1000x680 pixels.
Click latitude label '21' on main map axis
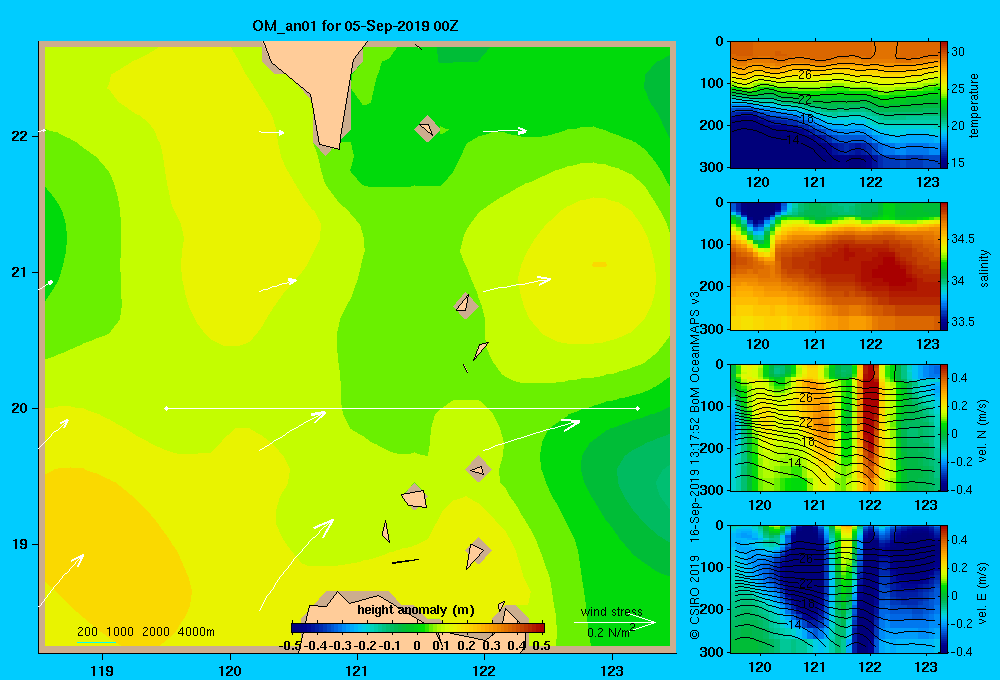coord(19,272)
